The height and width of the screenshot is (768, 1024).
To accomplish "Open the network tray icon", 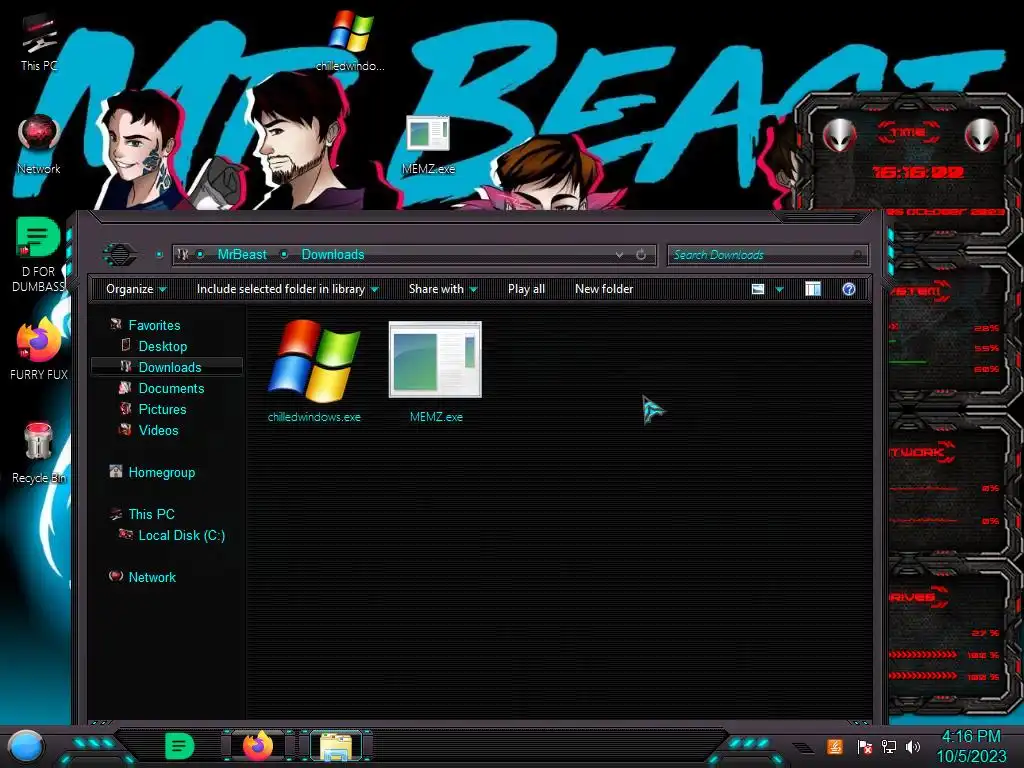I will click(x=889, y=746).
